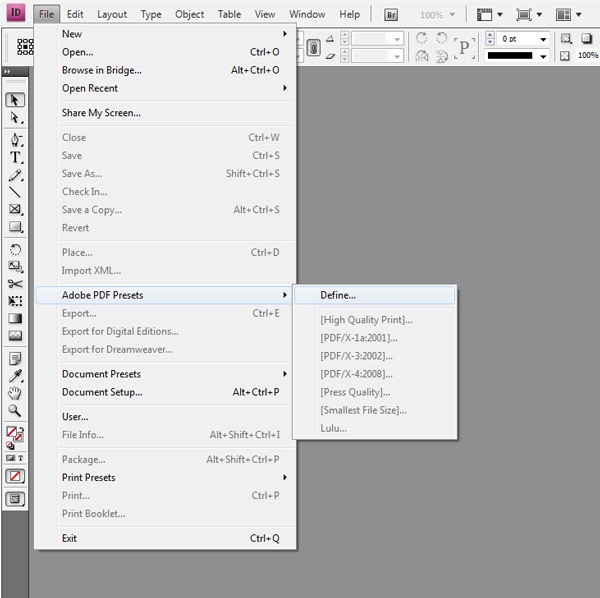Click the fill and stroke color swatch
This screenshot has width=600, height=598.
[15, 433]
